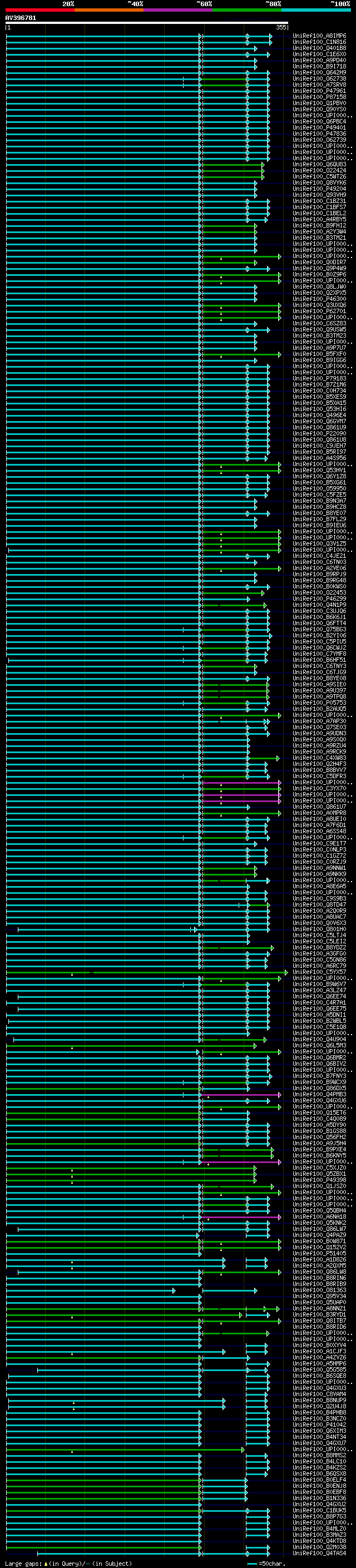Select the UniRef100_Q0DIR7 label
The width and height of the screenshot is (356, 1568).
319,263
